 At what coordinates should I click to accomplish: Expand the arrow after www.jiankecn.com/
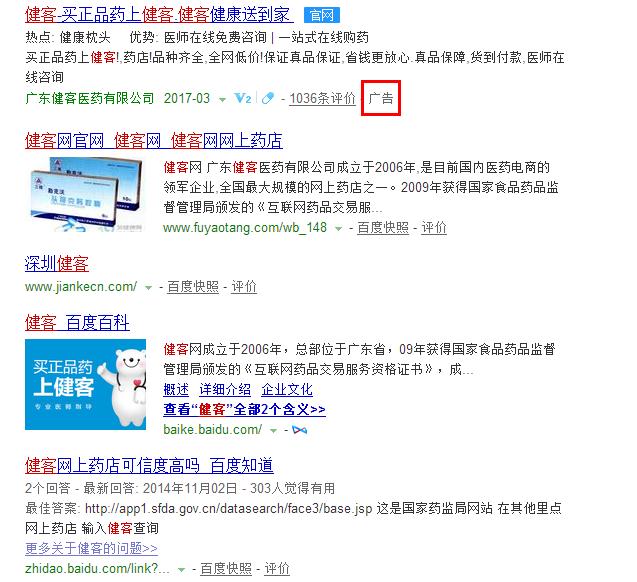tap(148, 288)
